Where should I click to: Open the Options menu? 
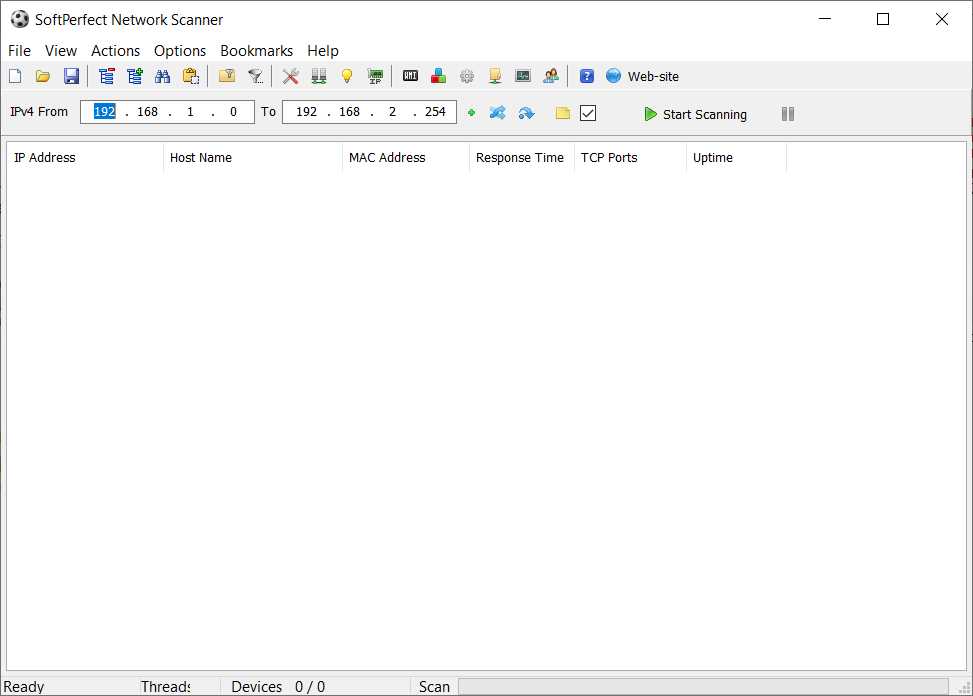[x=180, y=51]
